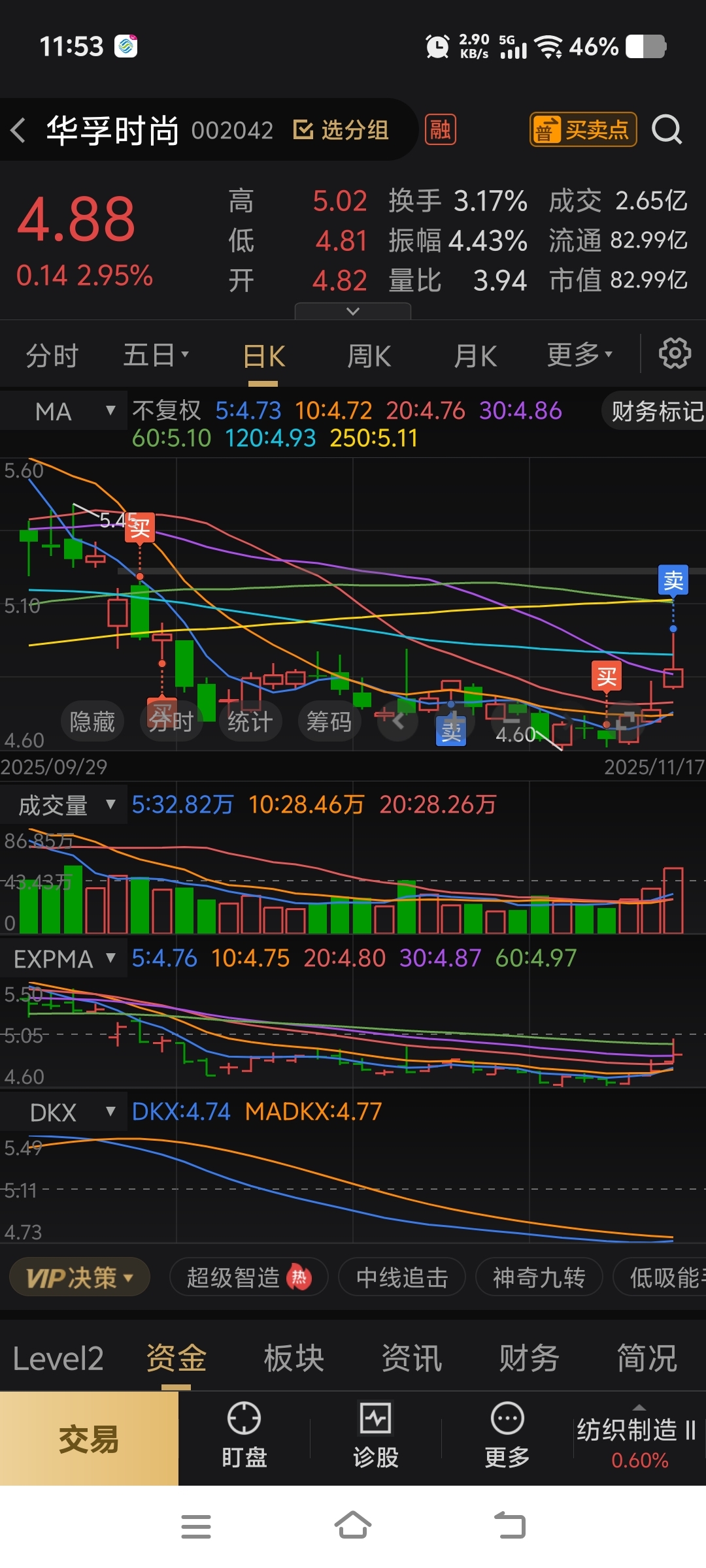Open Level2 tab
706x1568 pixels.
point(58,1359)
